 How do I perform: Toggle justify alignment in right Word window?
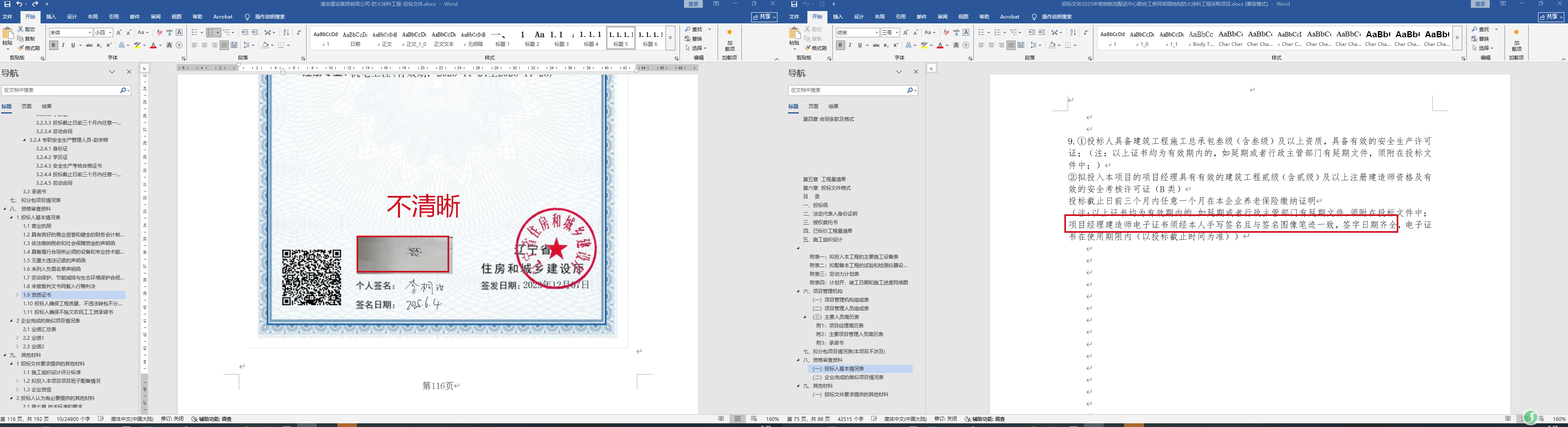[x=1011, y=45]
